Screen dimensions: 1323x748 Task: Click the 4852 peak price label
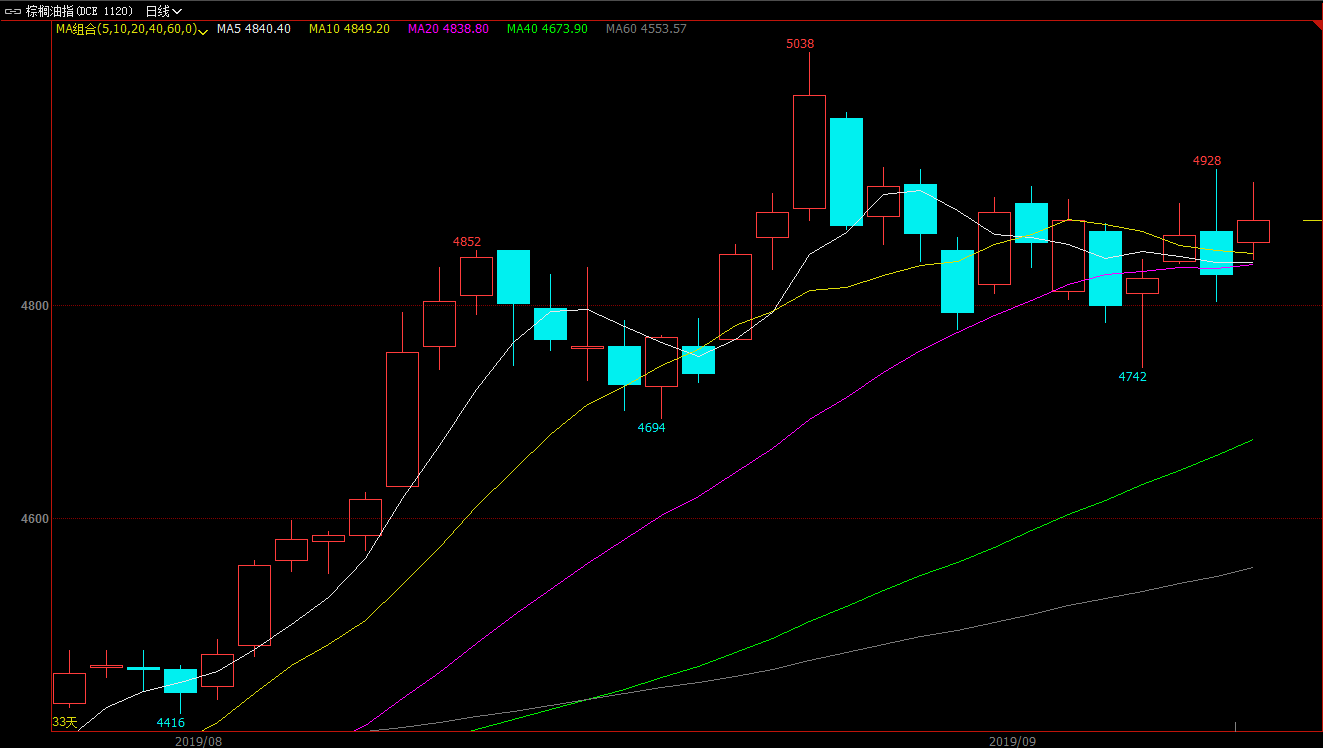point(467,242)
